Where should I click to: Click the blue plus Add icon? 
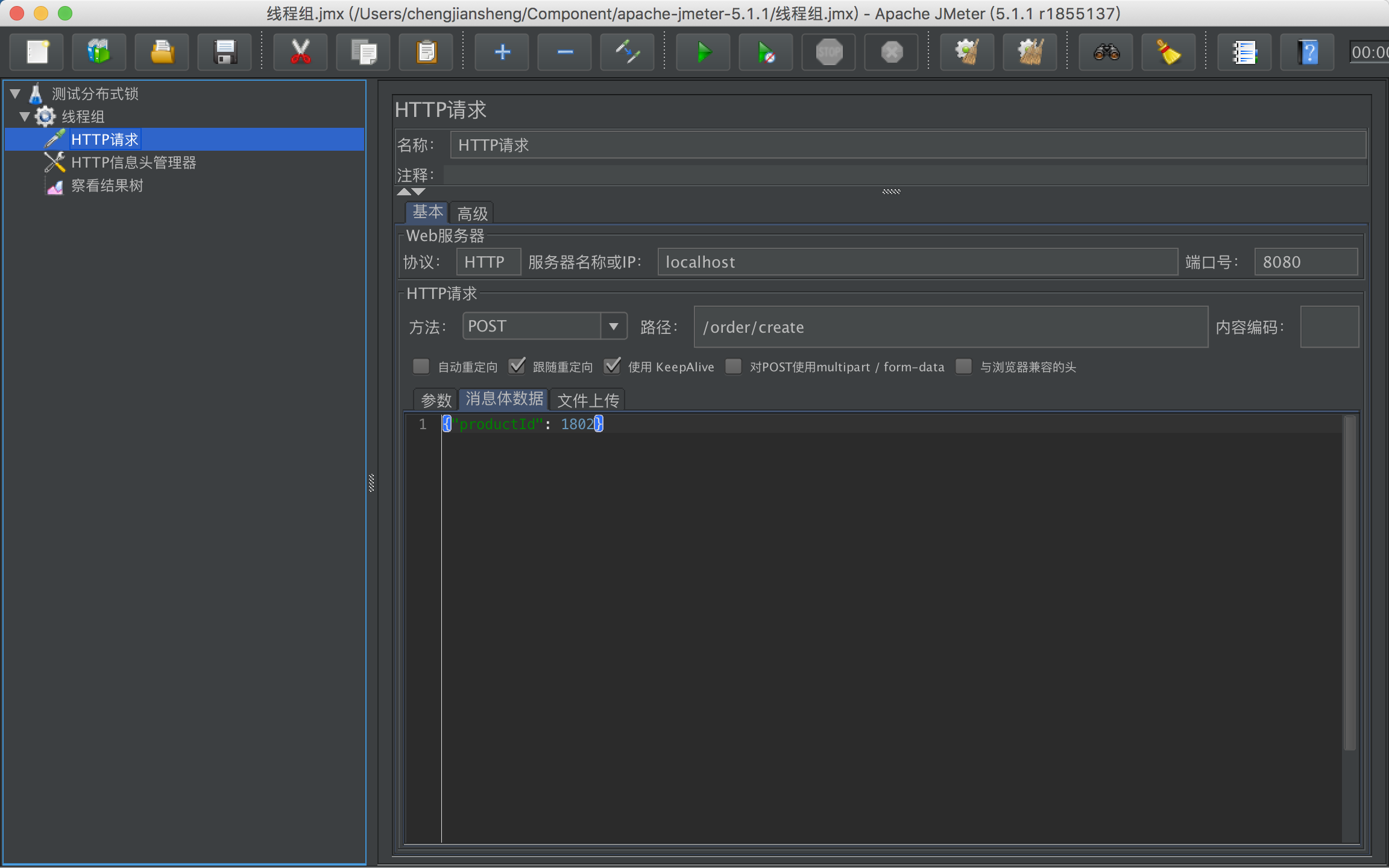point(502,52)
